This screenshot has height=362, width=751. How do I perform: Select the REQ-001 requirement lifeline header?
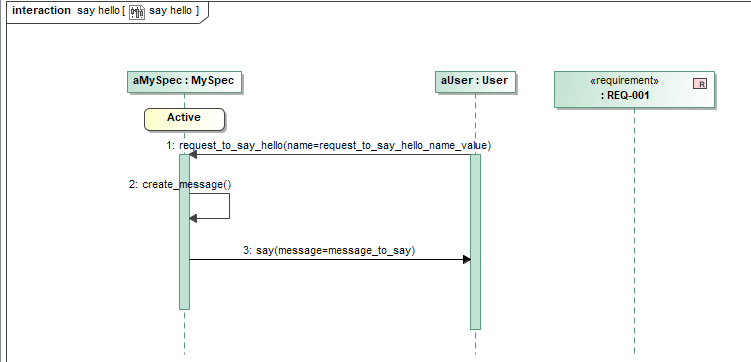pyautogui.click(x=634, y=89)
